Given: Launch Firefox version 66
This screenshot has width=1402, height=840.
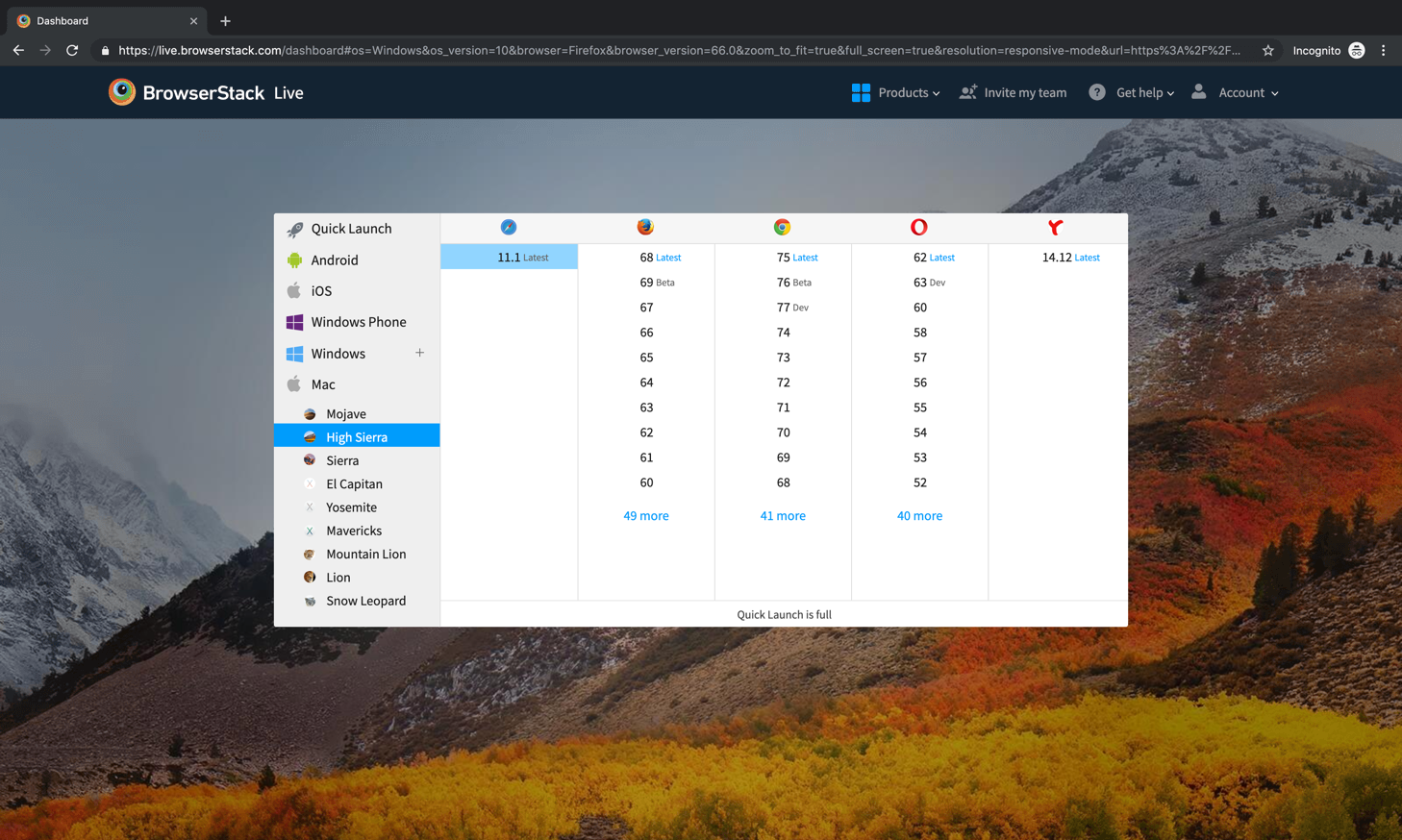Looking at the screenshot, I should 646,333.
